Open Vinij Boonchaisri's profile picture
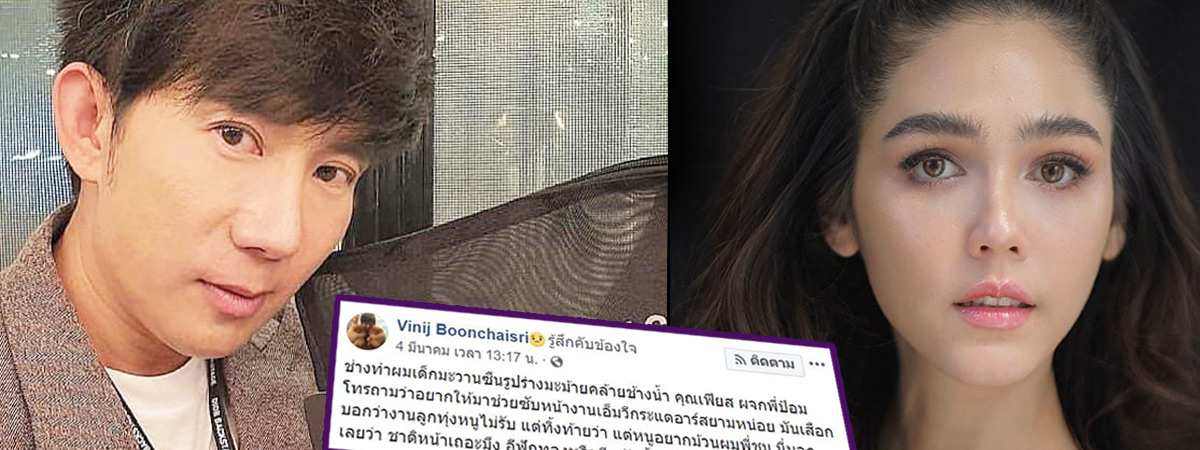Viewport: 1200px width, 450px height. pyautogui.click(x=366, y=330)
